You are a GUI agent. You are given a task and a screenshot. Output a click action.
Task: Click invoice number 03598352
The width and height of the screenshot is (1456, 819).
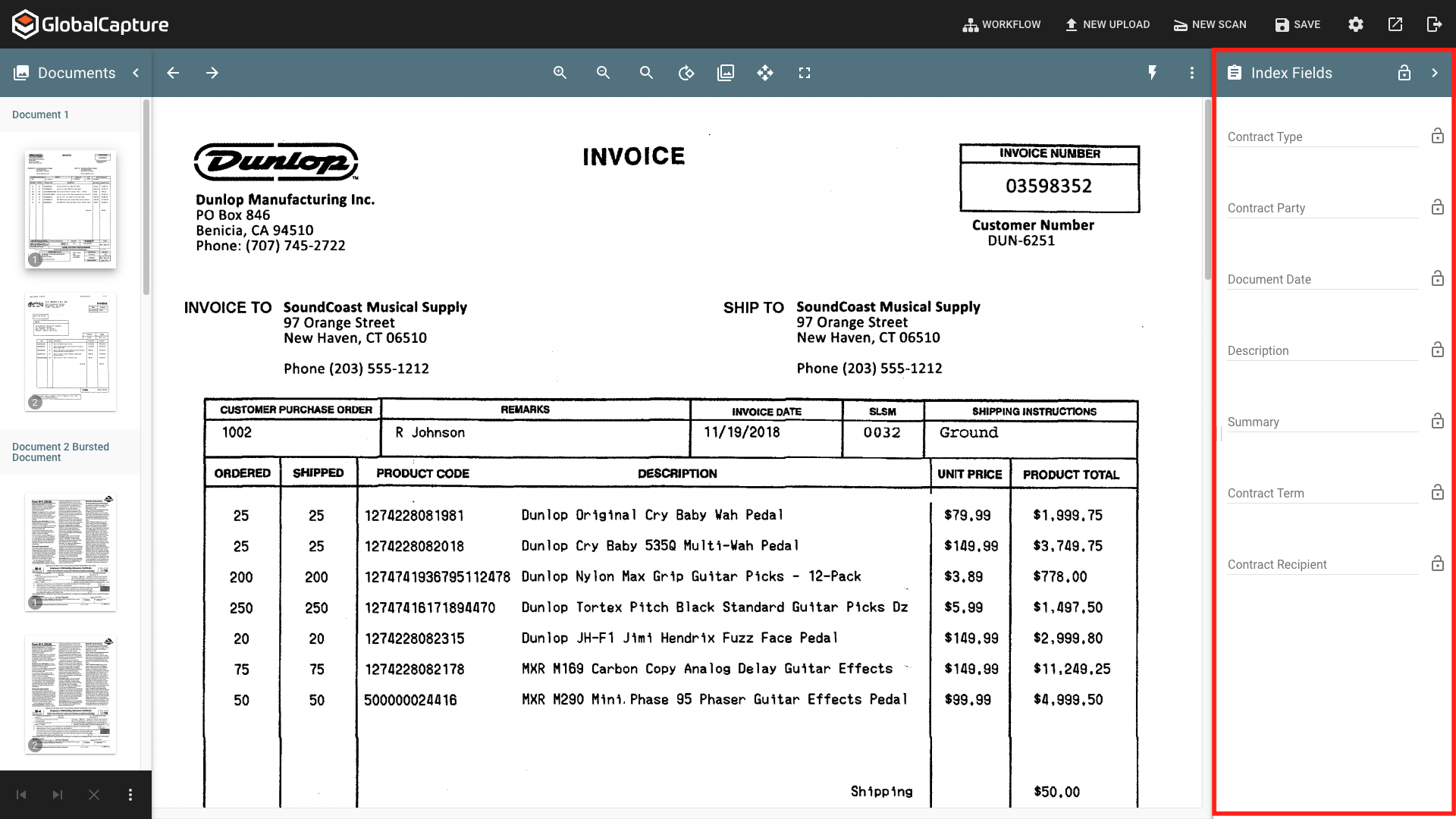pos(1049,186)
